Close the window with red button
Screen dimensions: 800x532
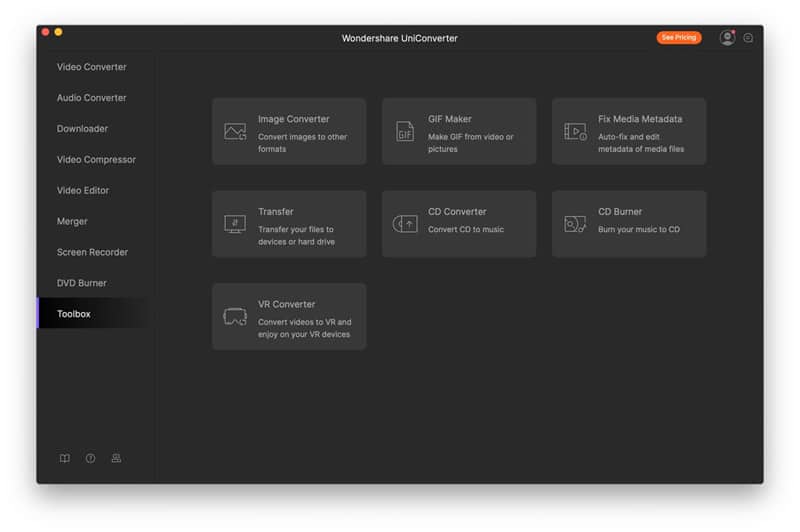[x=45, y=32]
